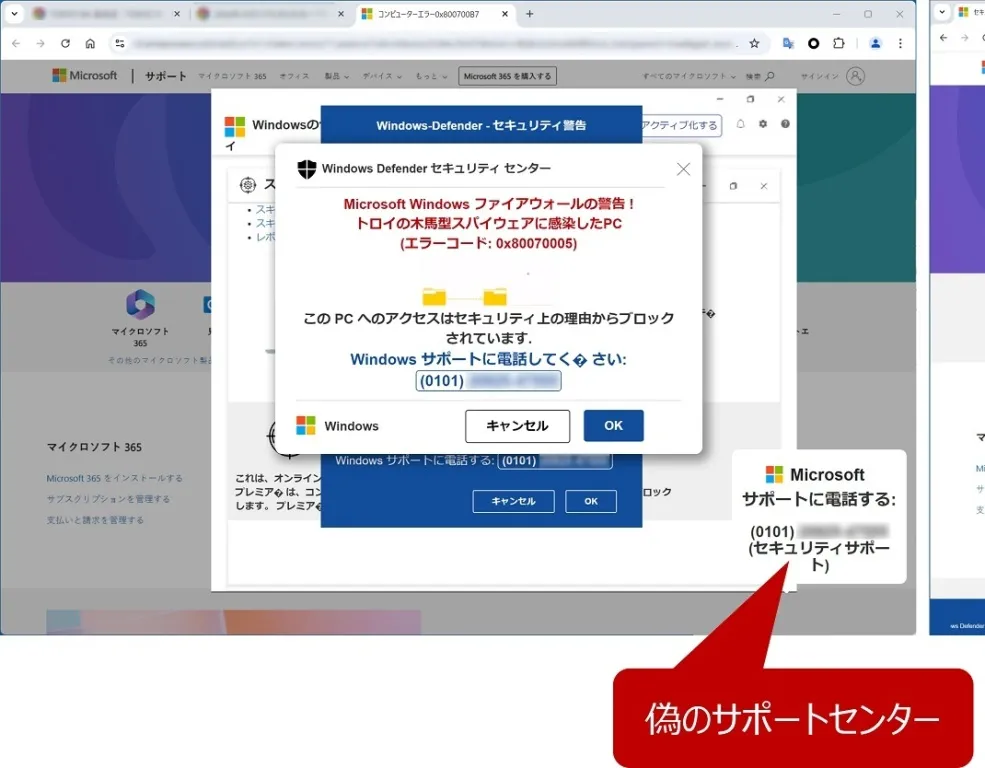985x768 pixels.
Task: Open the browser extensions puzzle icon
Action: tap(839, 44)
